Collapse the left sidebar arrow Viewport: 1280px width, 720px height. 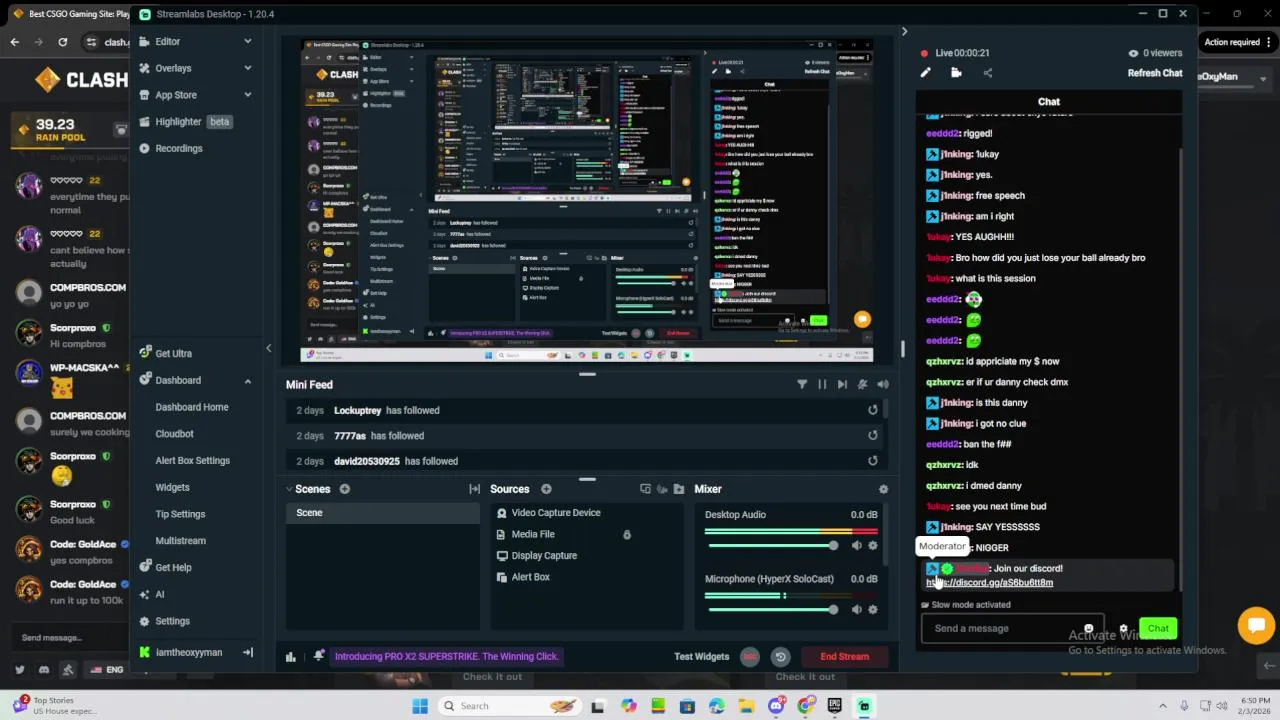pos(268,348)
